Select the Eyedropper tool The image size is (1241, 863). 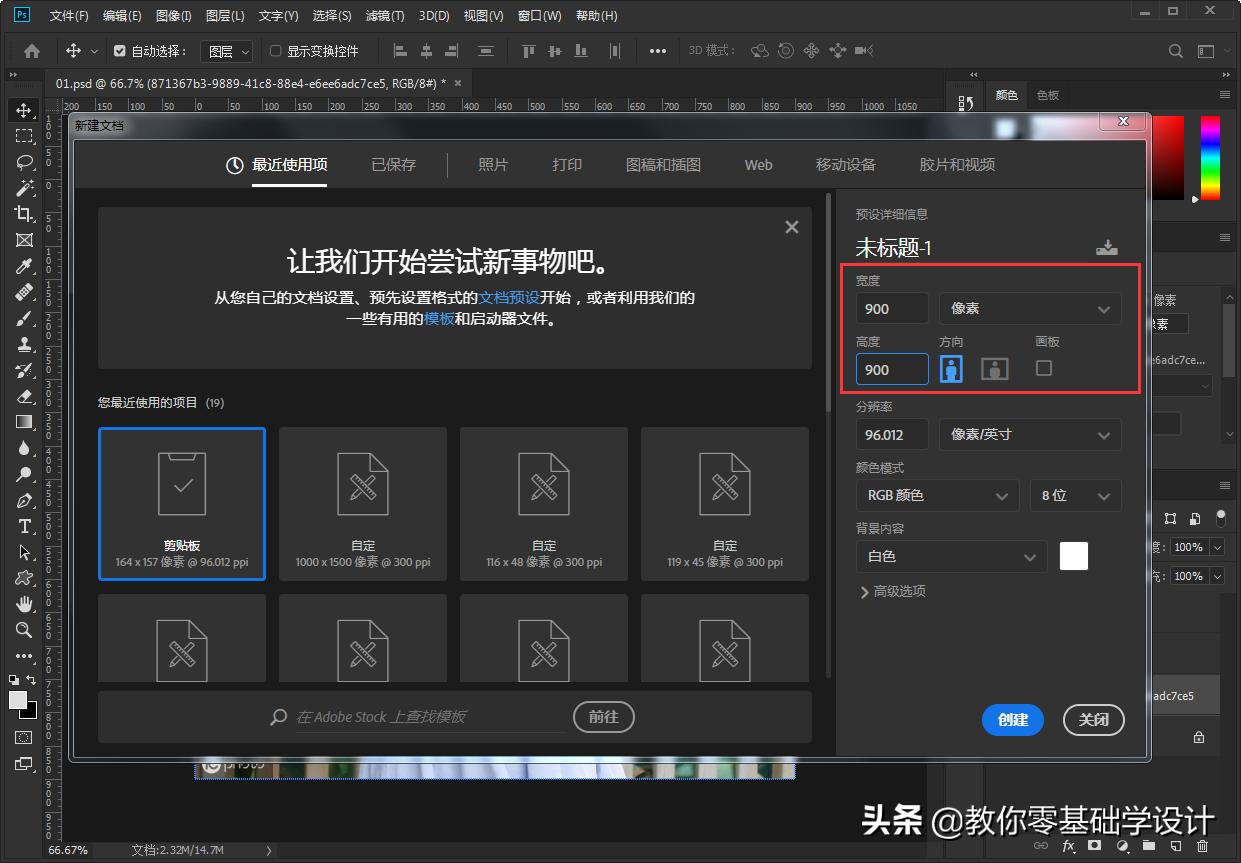coord(23,266)
